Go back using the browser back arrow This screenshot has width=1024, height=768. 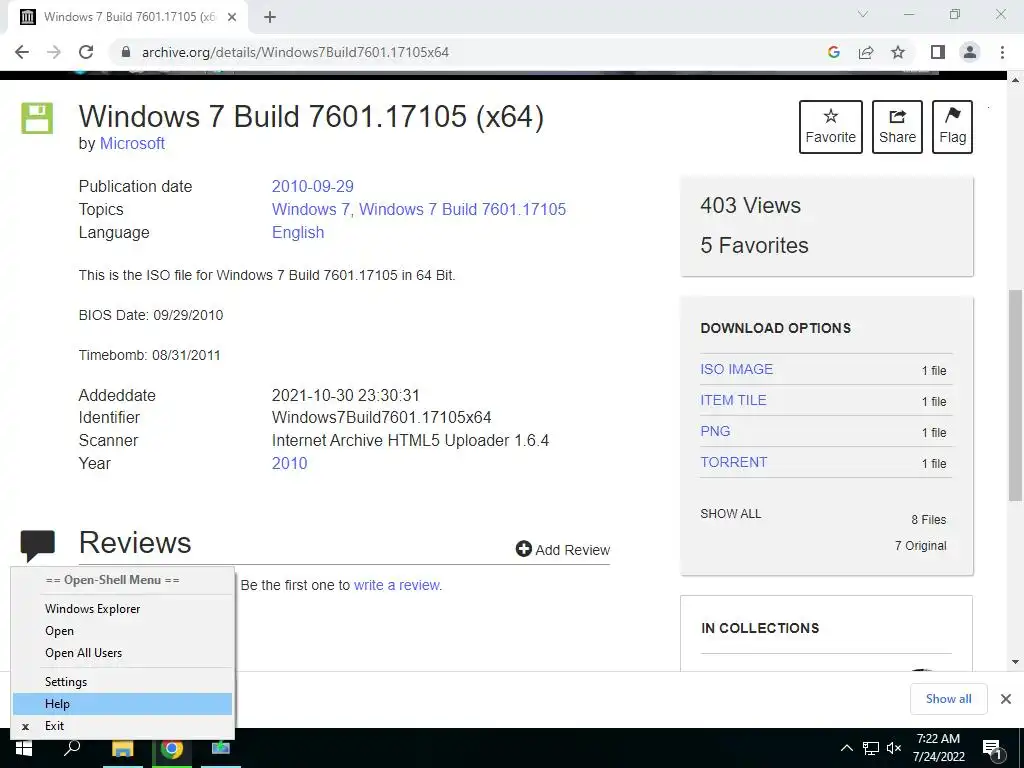[22, 52]
